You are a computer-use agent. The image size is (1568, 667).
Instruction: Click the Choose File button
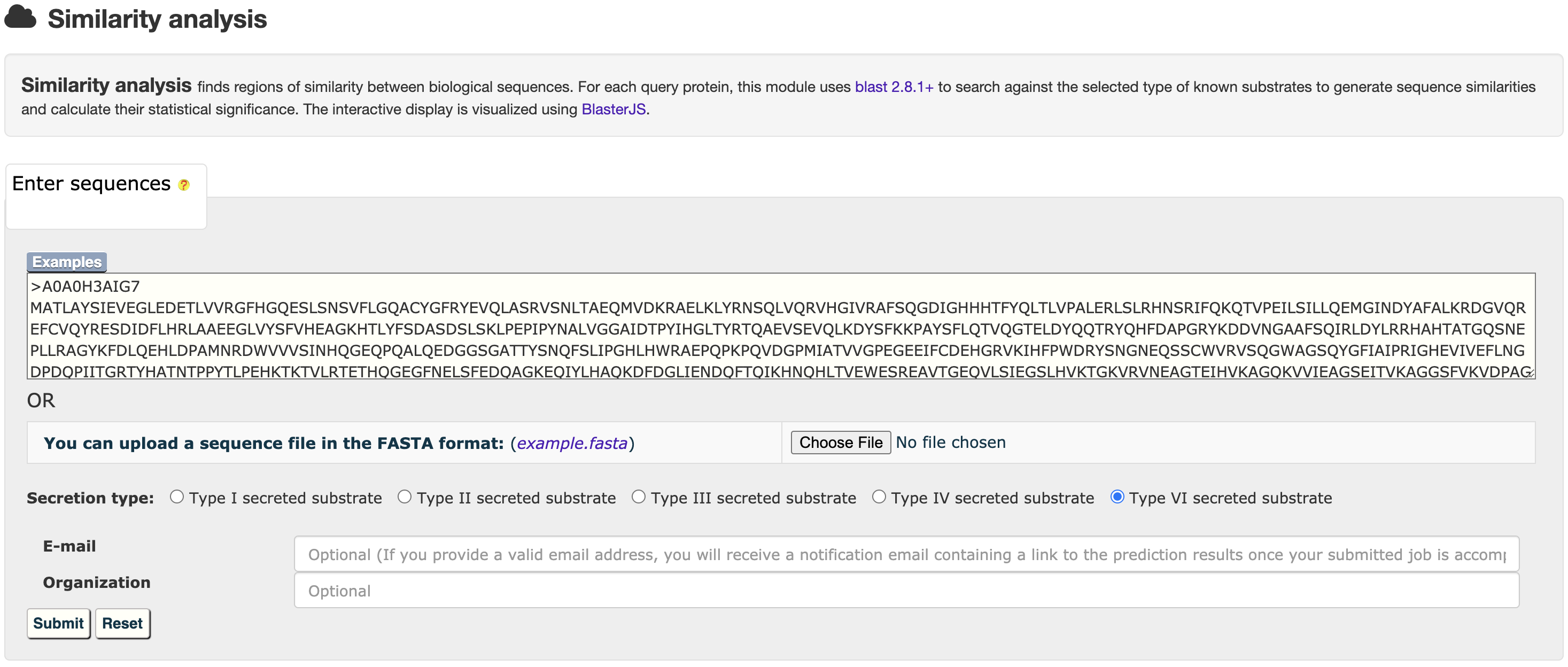point(840,443)
